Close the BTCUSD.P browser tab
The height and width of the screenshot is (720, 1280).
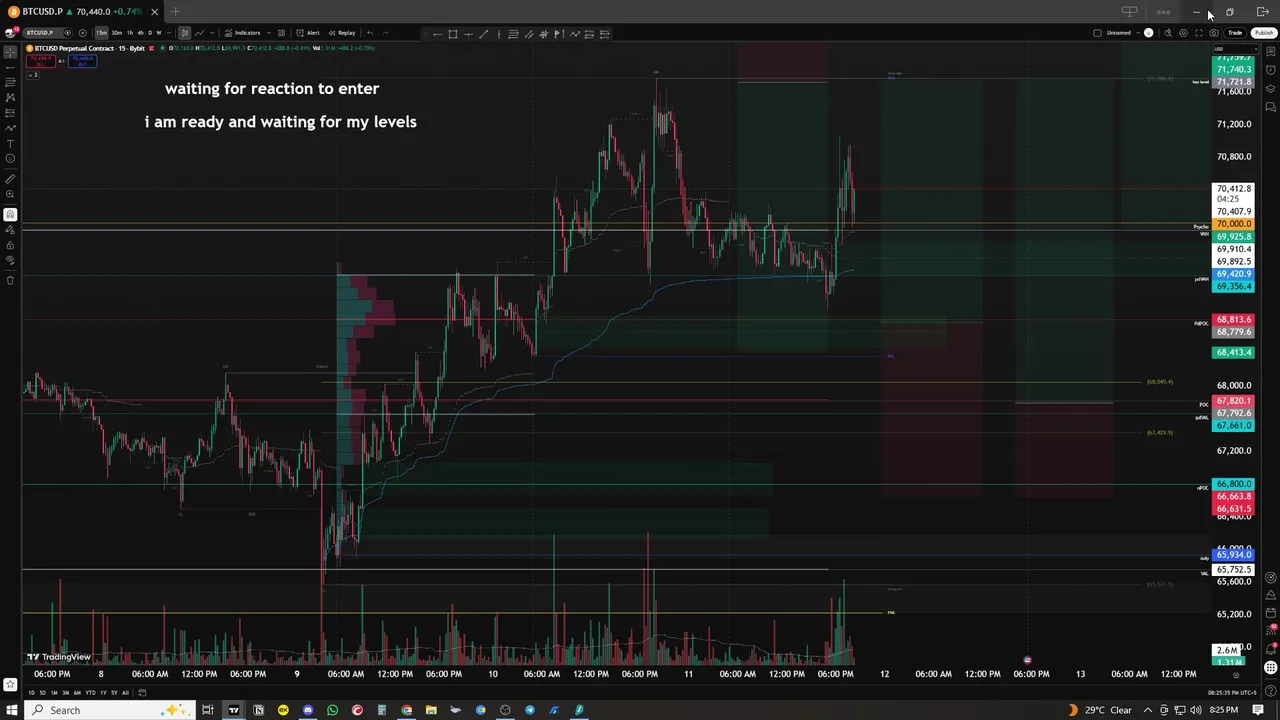[154, 11]
